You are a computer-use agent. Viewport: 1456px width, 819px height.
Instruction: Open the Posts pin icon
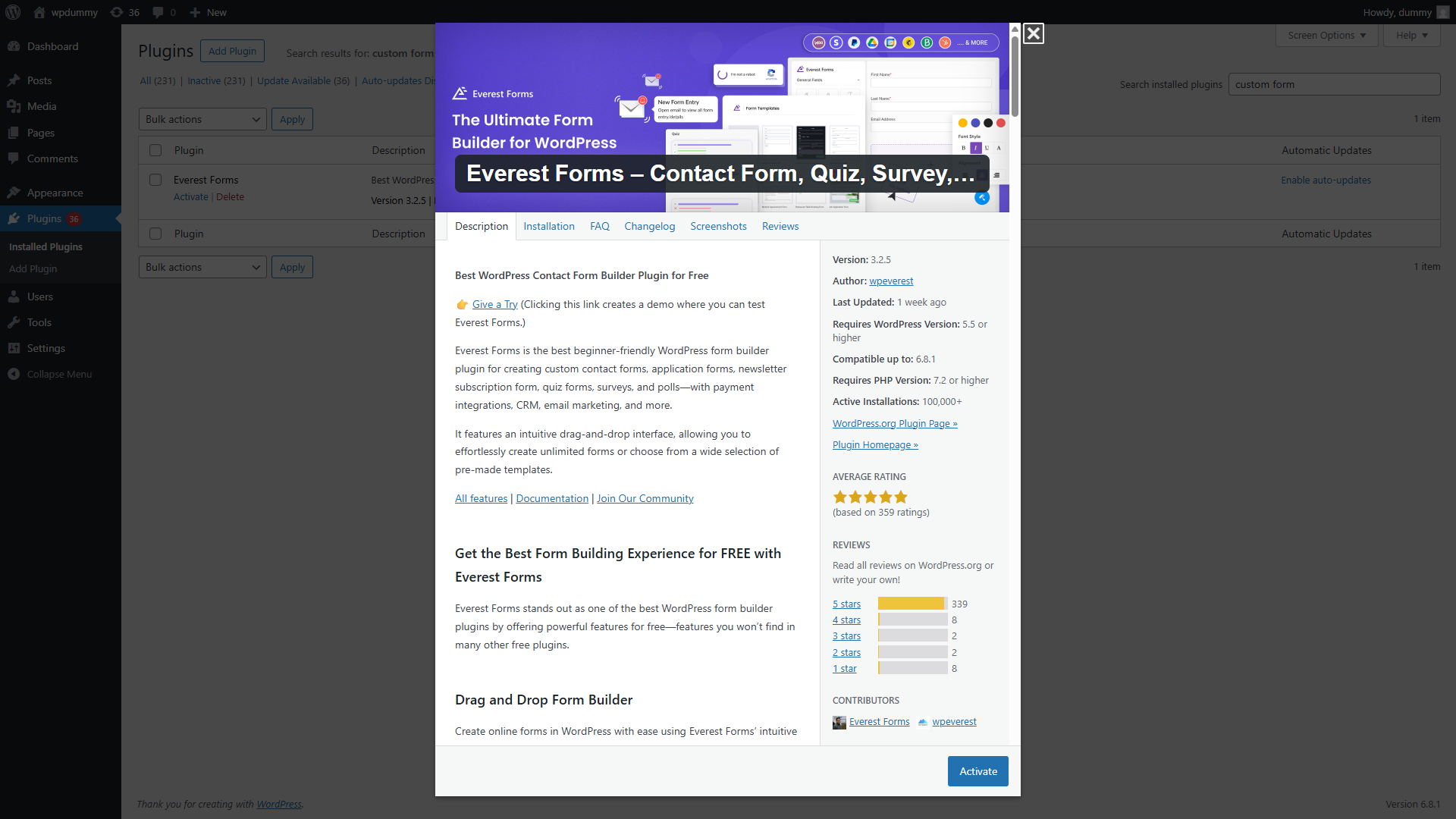14,80
